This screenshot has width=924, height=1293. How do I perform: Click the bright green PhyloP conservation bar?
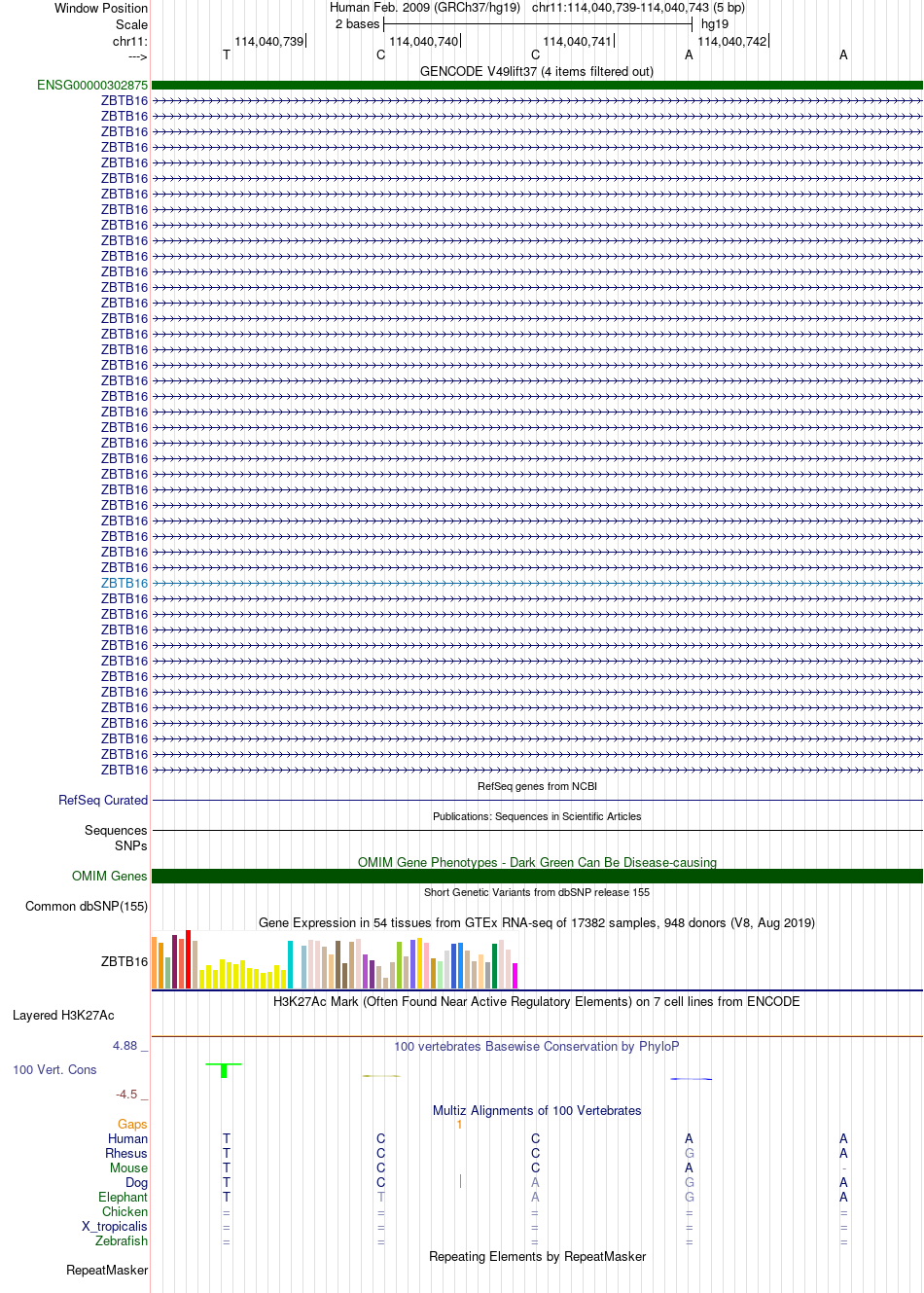(x=224, y=1071)
